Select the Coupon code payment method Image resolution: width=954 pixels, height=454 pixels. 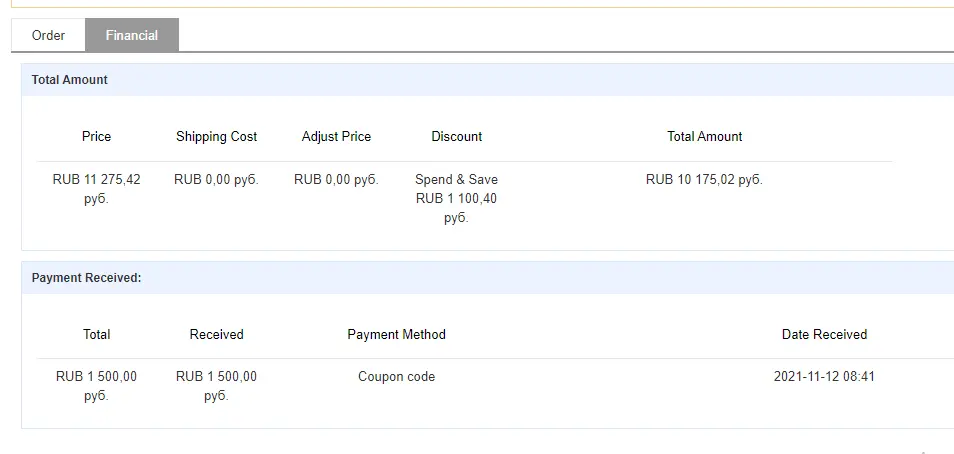point(397,376)
